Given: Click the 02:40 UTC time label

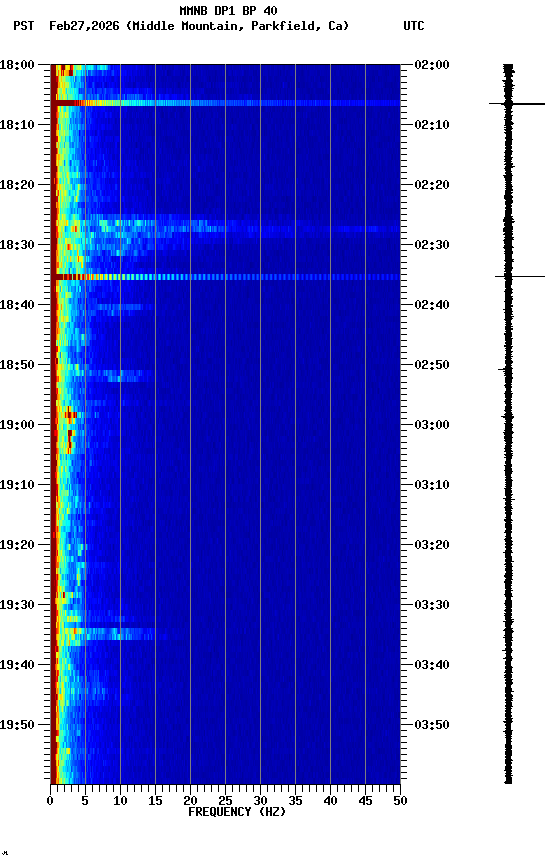Looking at the screenshot, I should (x=432, y=305).
